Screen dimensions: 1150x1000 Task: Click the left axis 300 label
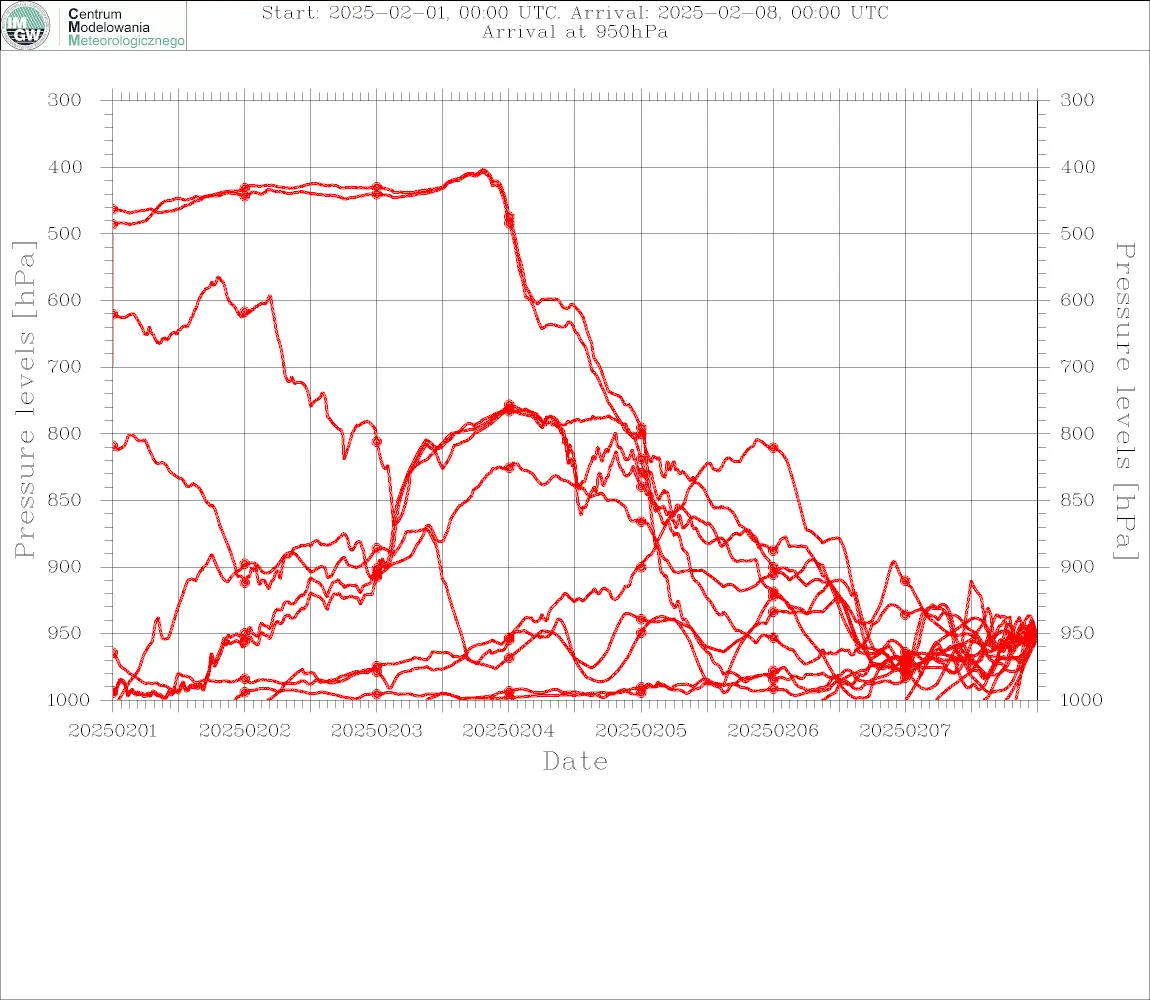pyautogui.click(x=65, y=100)
